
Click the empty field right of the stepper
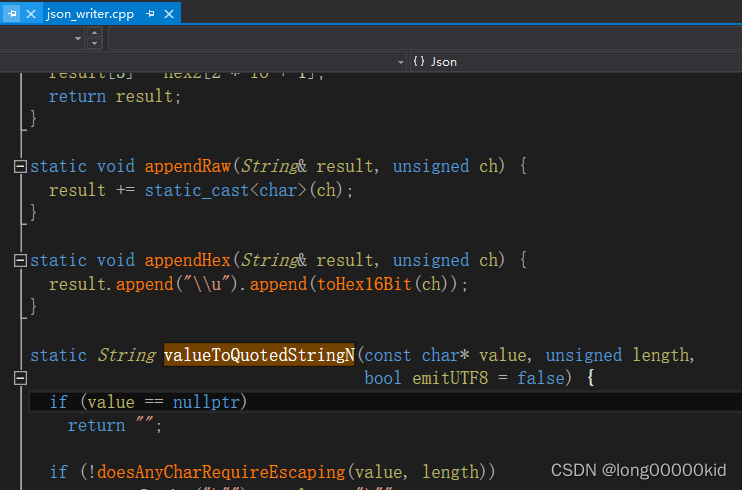pyautogui.click(x=425, y=38)
